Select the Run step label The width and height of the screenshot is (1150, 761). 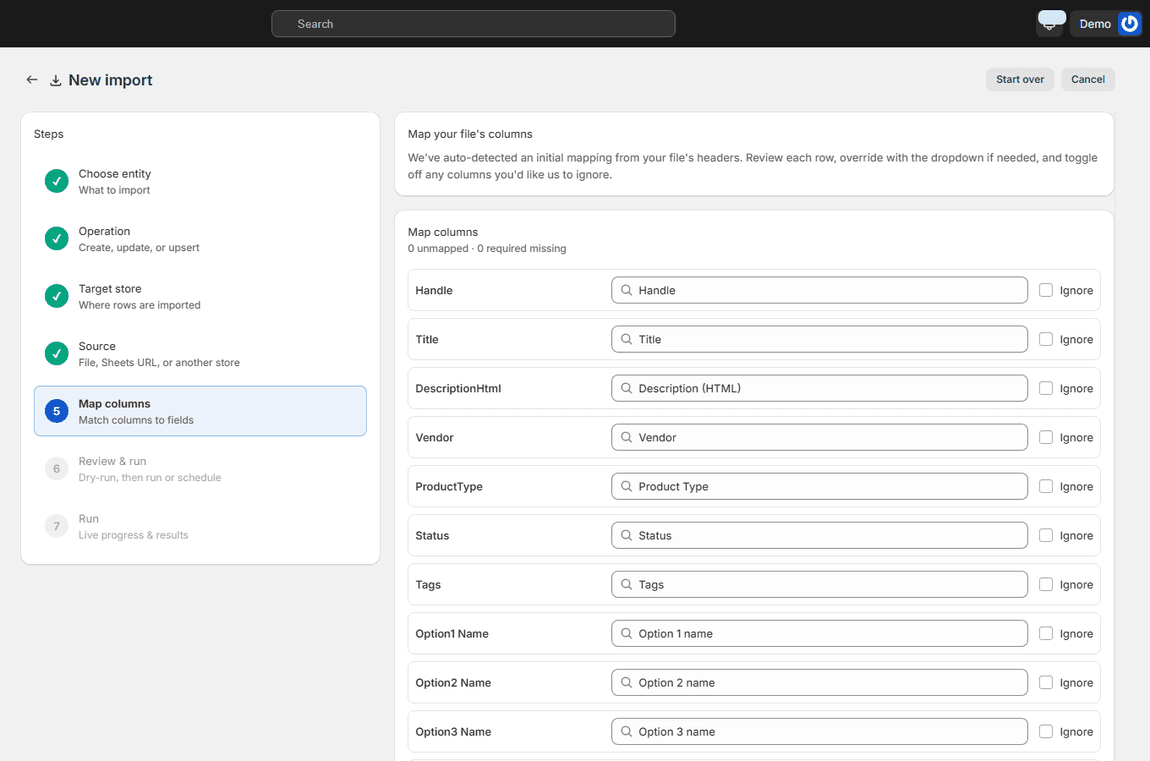click(x=89, y=518)
